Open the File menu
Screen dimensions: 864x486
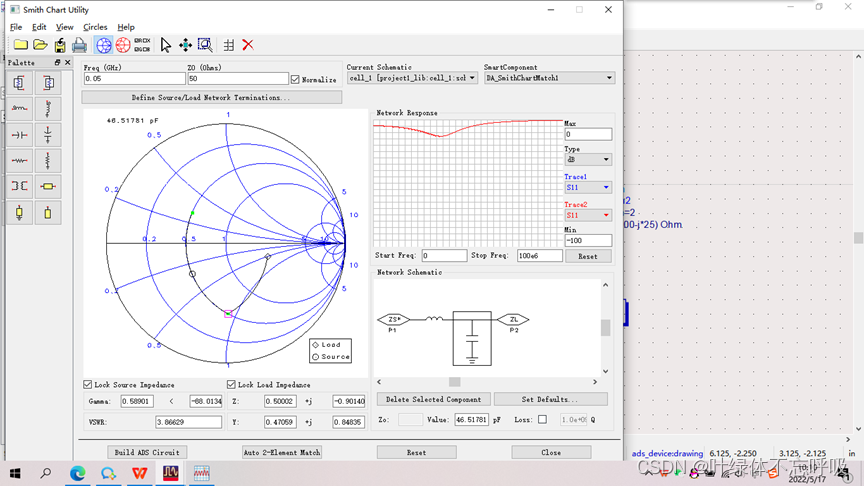coord(16,27)
